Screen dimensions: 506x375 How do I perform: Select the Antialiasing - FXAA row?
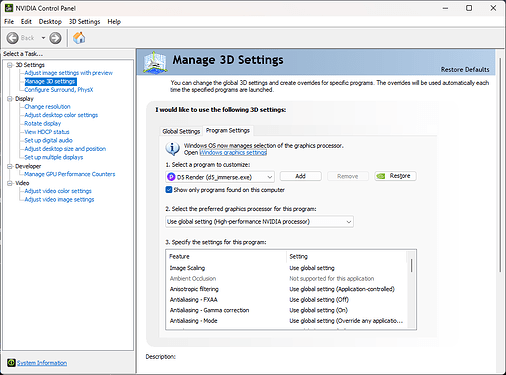[287, 300]
